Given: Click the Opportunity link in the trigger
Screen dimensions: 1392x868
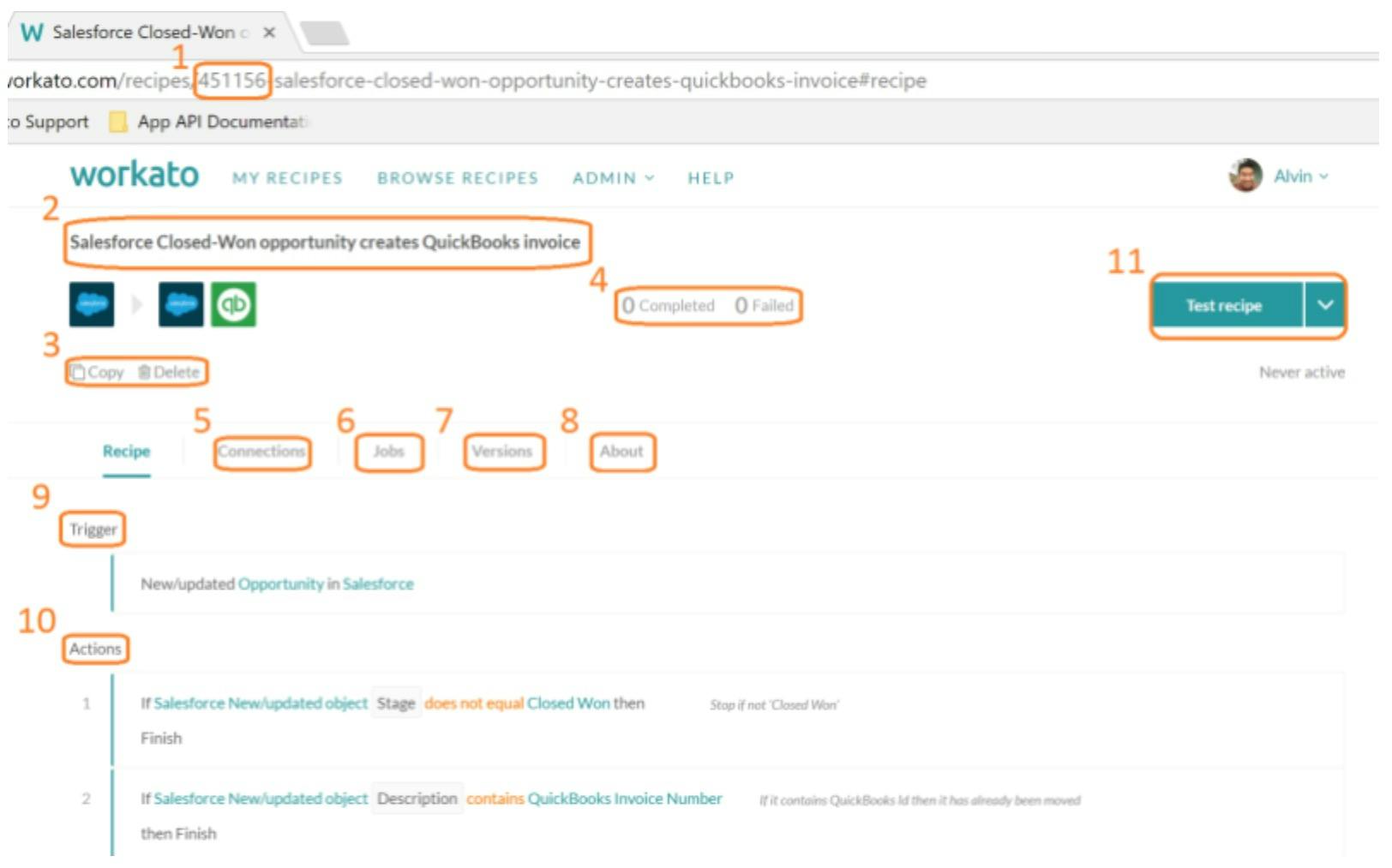Looking at the screenshot, I should click(x=280, y=584).
